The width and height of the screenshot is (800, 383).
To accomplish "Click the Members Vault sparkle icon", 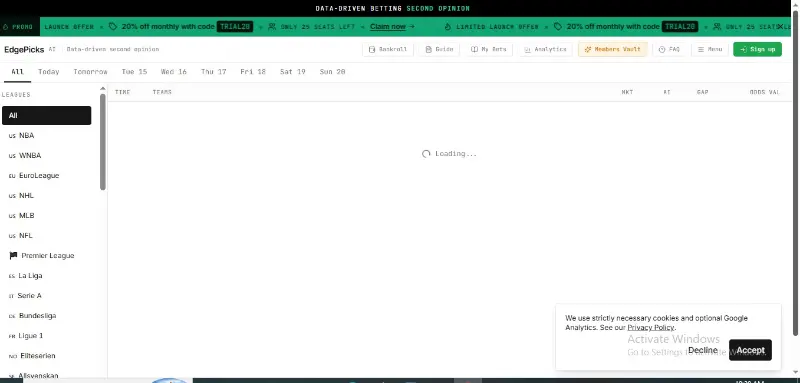I will pyautogui.click(x=588, y=49).
